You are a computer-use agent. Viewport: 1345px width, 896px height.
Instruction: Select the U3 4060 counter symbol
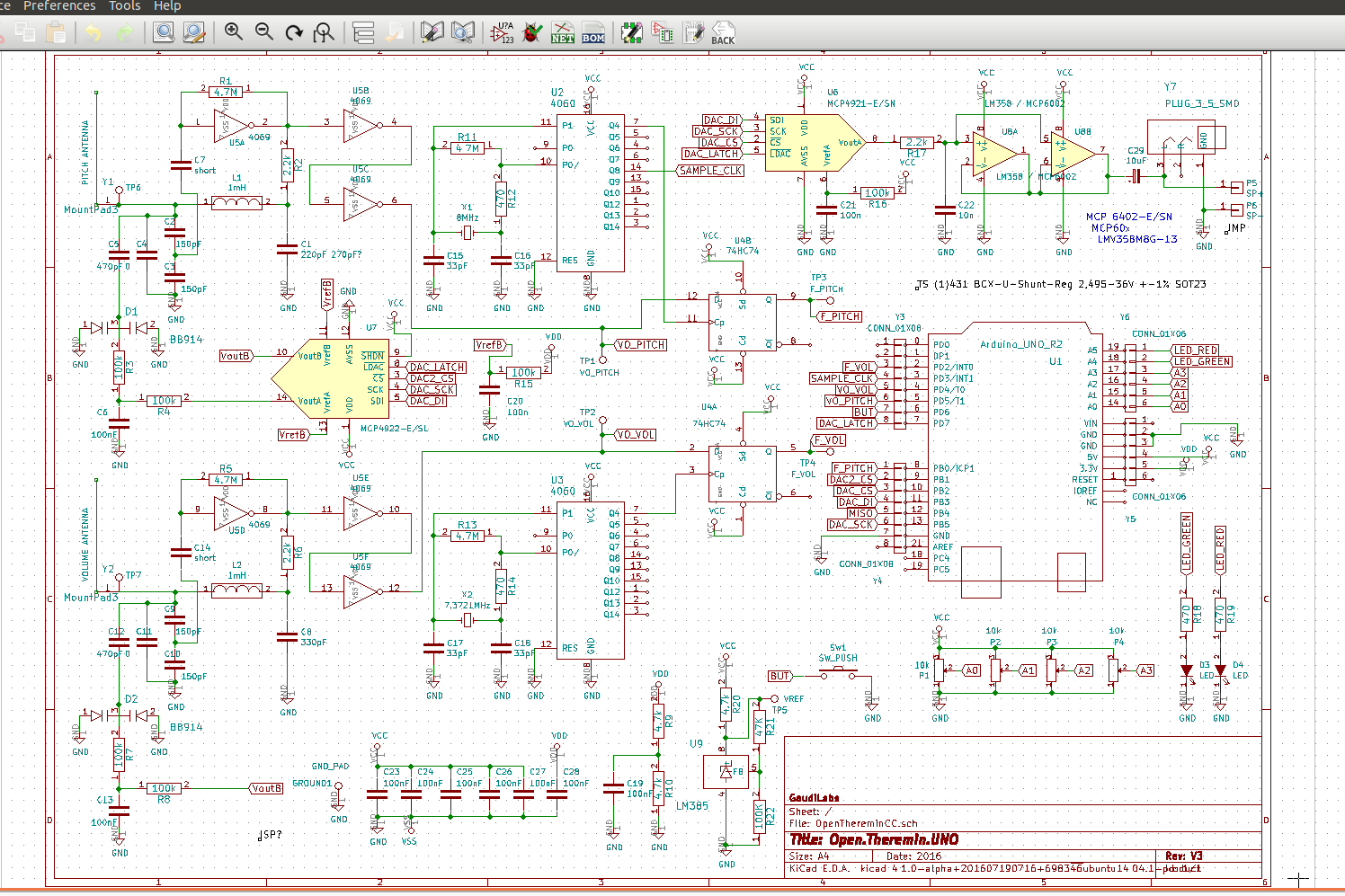point(591,580)
